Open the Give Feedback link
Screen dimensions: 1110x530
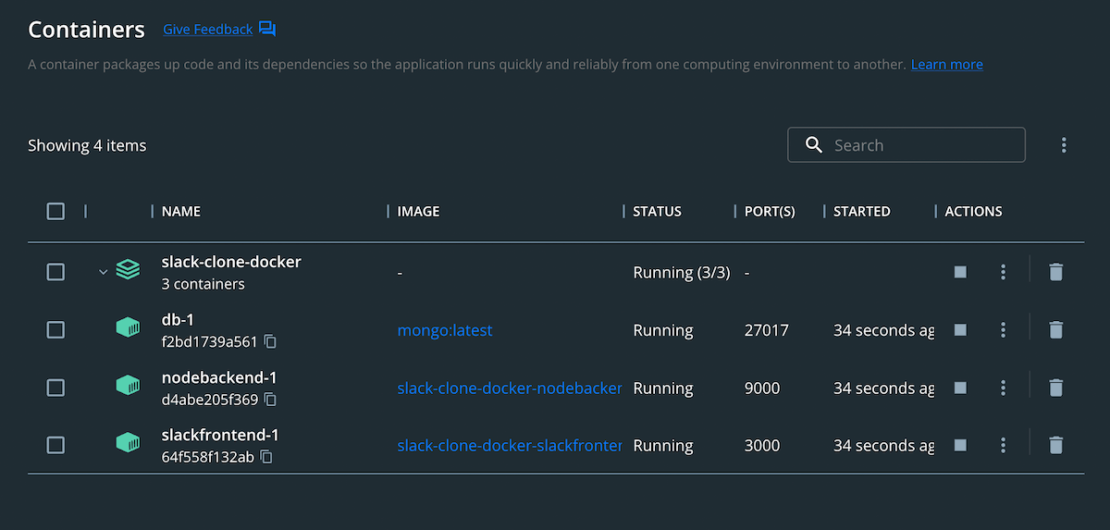[208, 30]
